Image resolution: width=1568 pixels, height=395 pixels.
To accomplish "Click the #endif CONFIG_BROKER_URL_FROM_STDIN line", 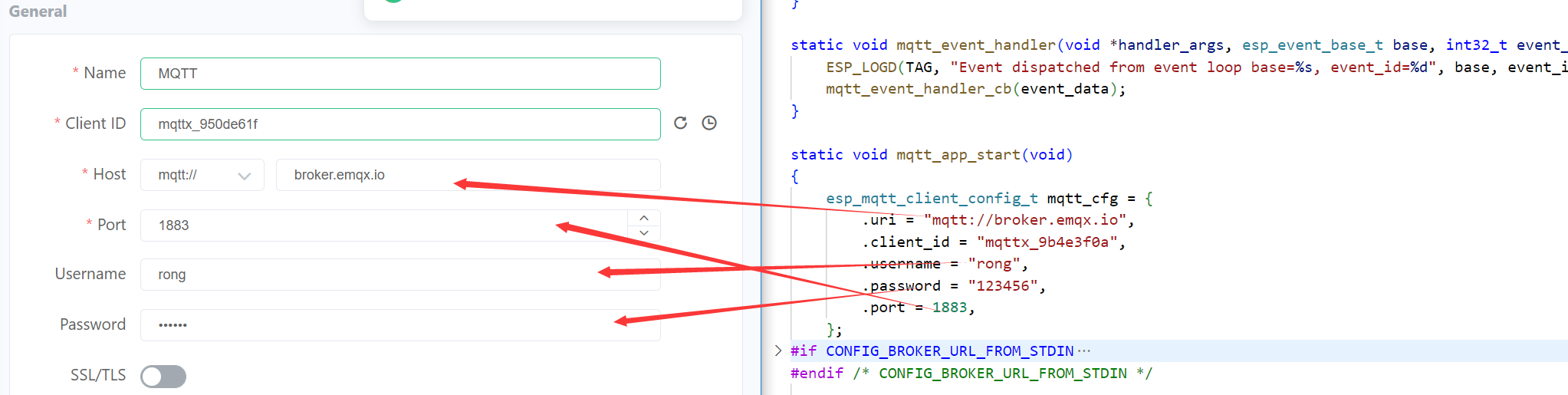I will pyautogui.click(x=971, y=374).
